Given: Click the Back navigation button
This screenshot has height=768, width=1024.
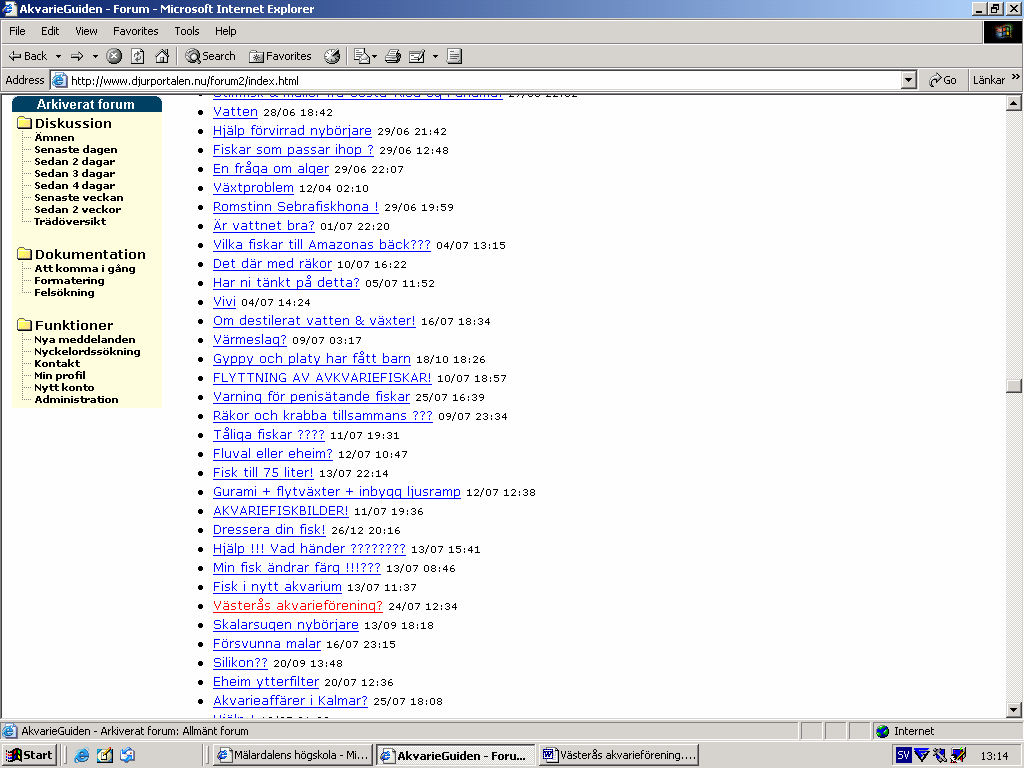Looking at the screenshot, I should pos(27,56).
